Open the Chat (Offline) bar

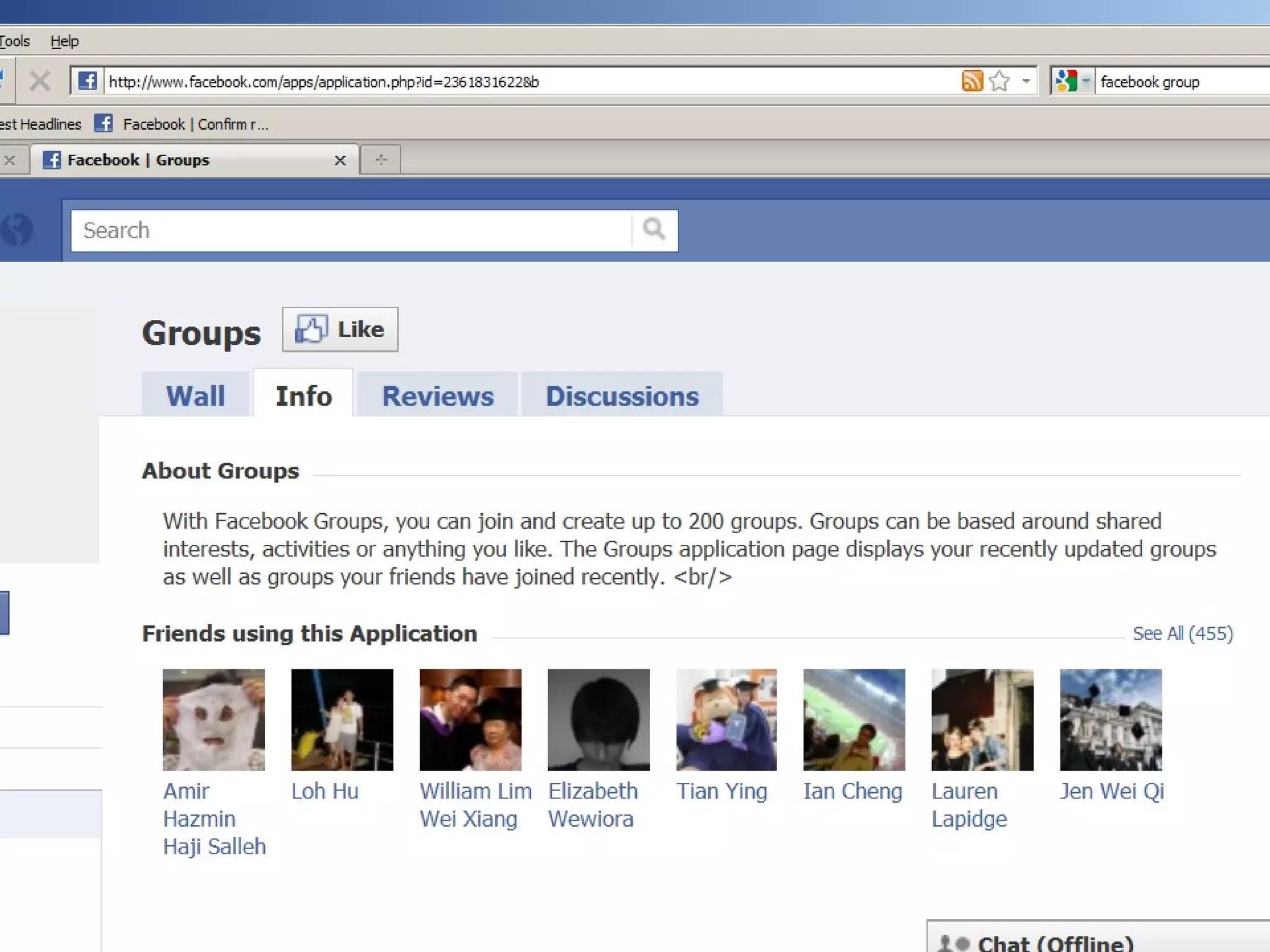(1055, 943)
